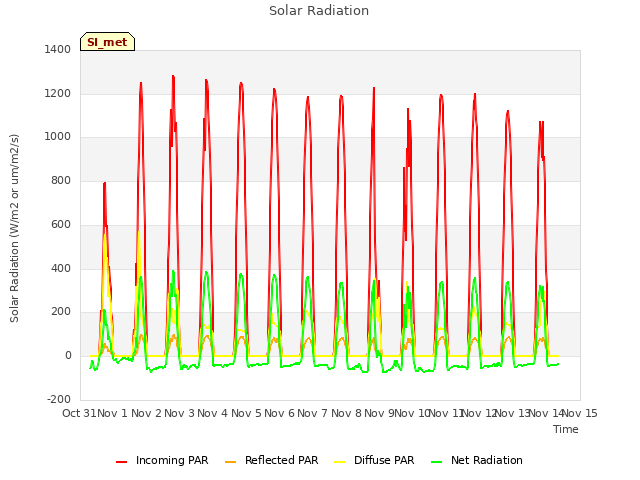Click the orange Reflected PAR legend swatch
The image size is (640, 480).
(231, 461)
